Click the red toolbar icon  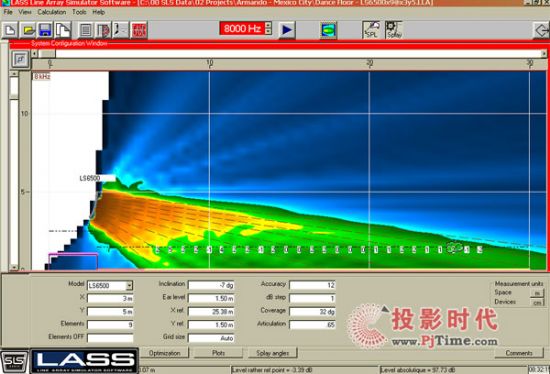pos(139,30)
